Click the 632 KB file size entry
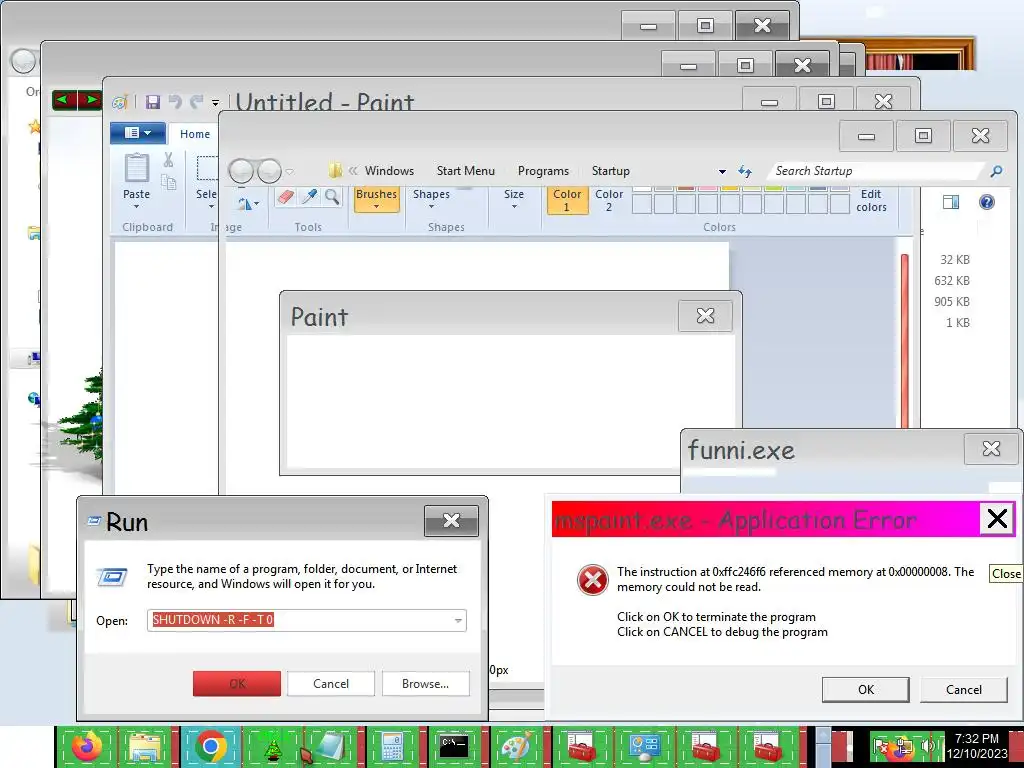Viewport: 1024px width, 768px height. click(x=952, y=281)
